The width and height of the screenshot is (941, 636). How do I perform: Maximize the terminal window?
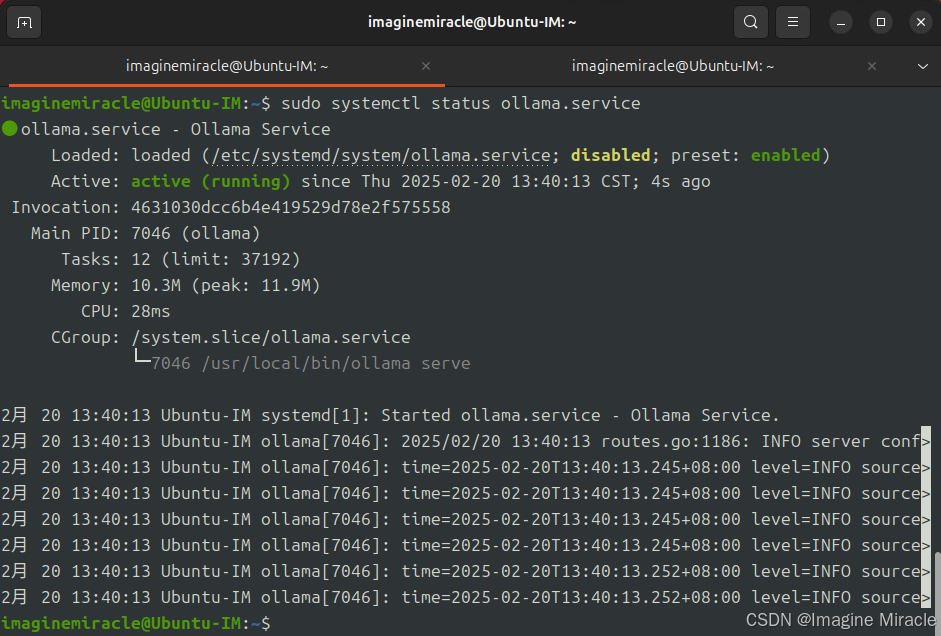(x=881, y=22)
